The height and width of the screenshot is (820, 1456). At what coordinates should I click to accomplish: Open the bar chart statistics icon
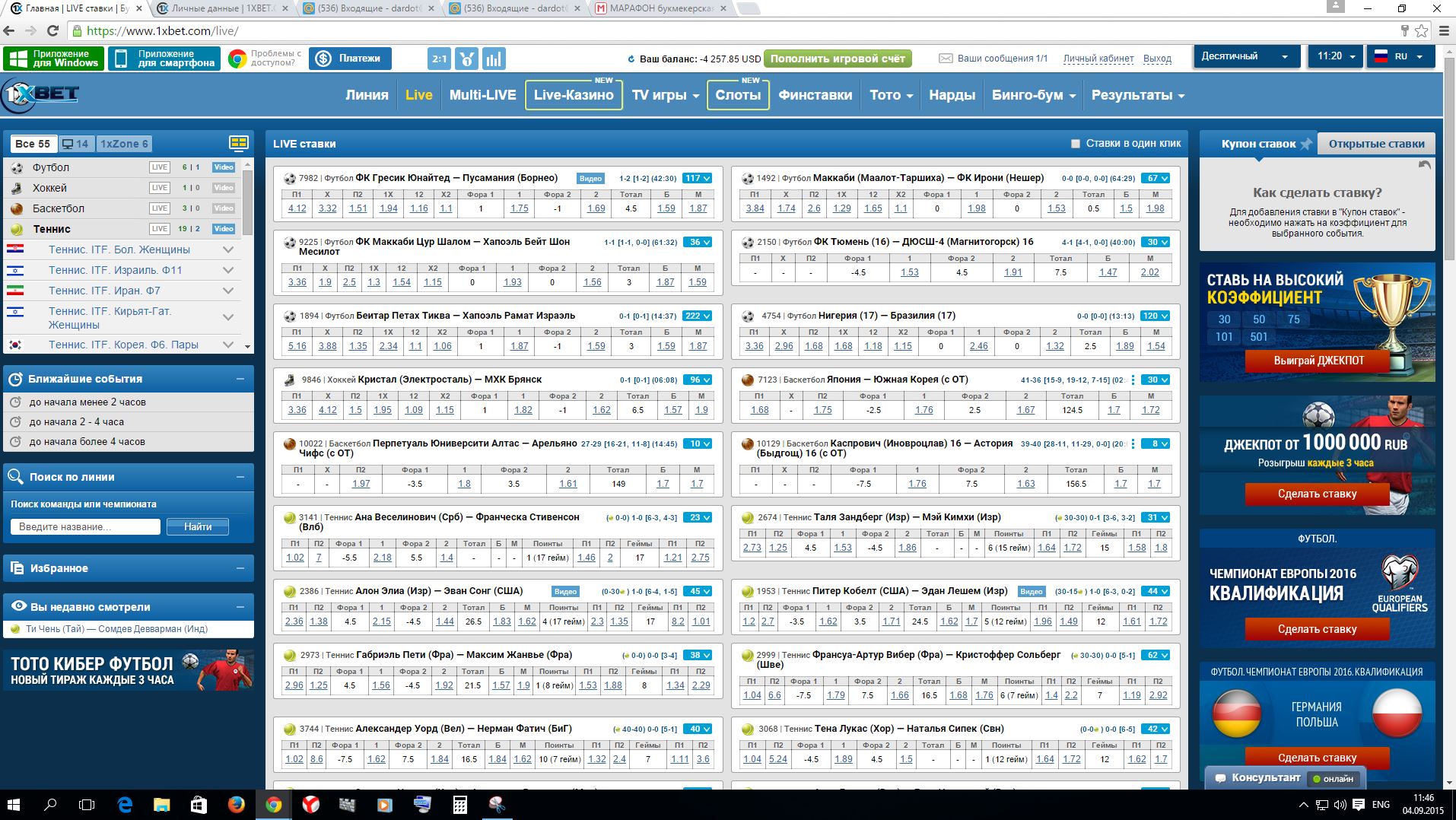pos(494,59)
